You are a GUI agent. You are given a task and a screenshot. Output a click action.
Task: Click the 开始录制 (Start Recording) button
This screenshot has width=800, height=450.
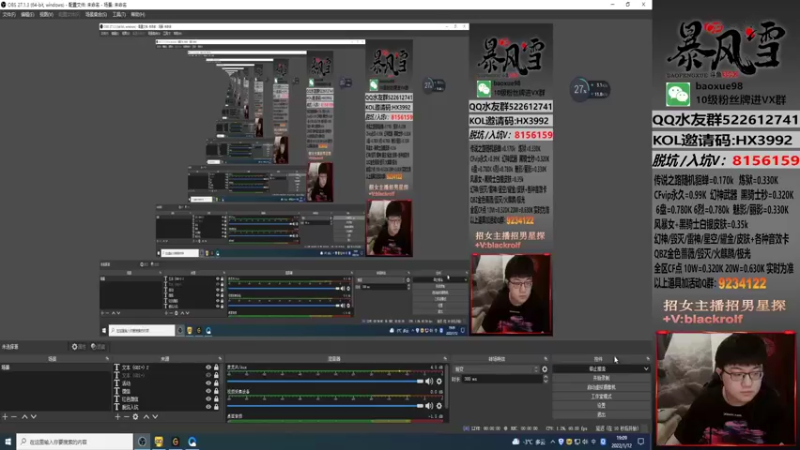coord(601,378)
